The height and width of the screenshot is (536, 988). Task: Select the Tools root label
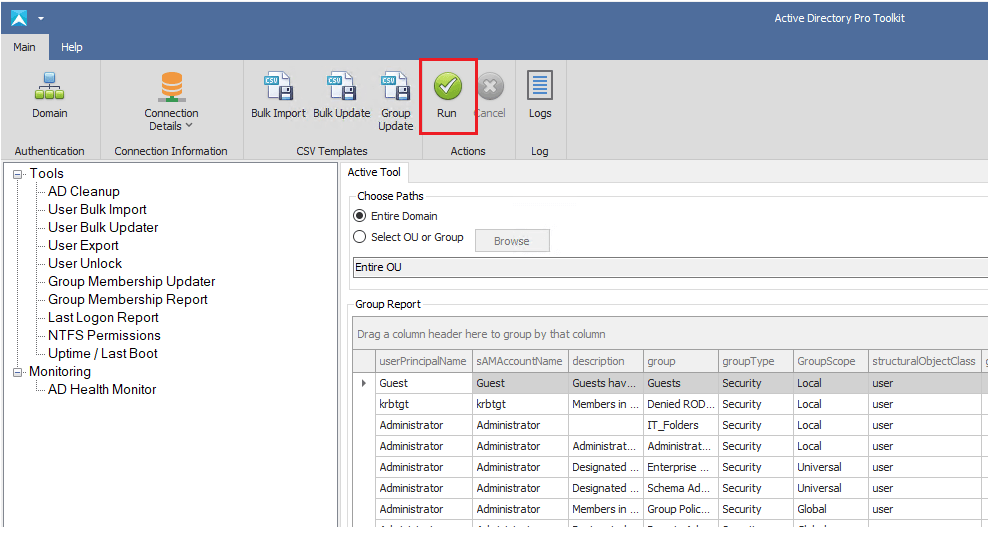(x=47, y=173)
